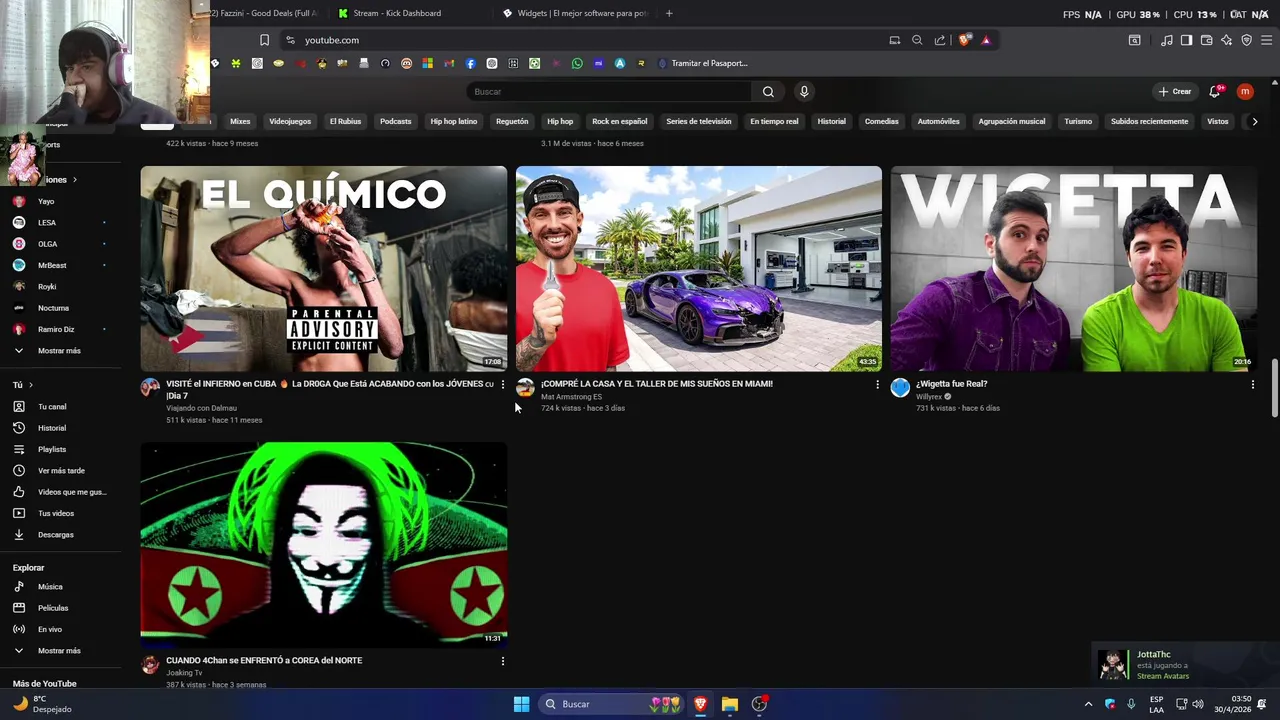This screenshot has width=1280, height=720.
Task: Expand Mostrar más under Explorar
Action: (x=59, y=651)
